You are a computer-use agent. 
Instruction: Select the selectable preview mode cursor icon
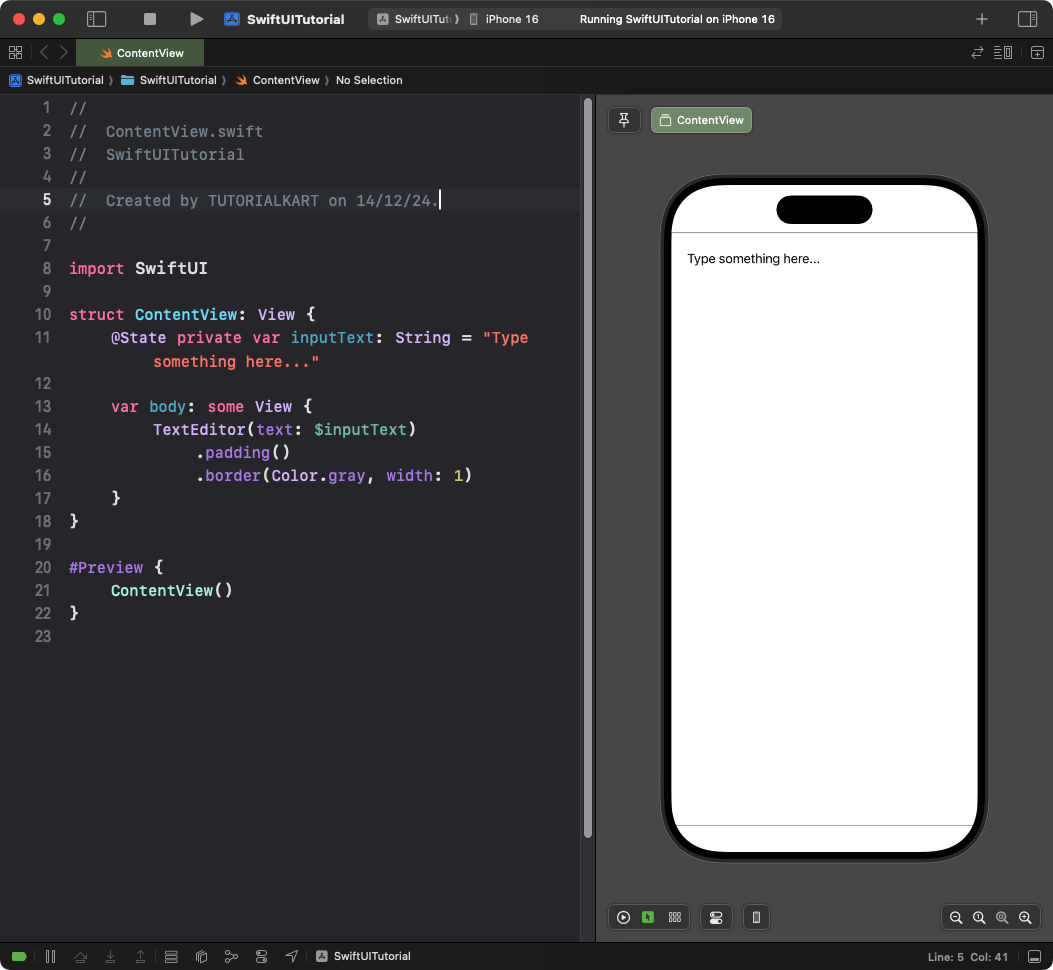coord(649,917)
